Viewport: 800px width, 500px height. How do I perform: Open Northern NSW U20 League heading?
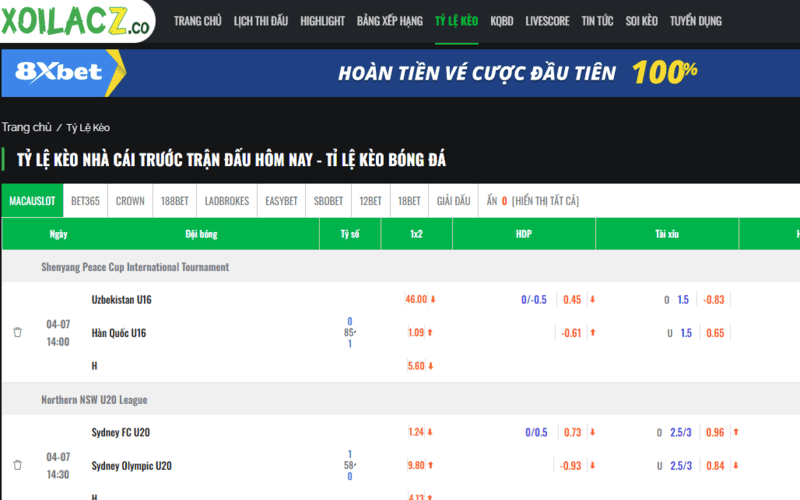point(94,399)
